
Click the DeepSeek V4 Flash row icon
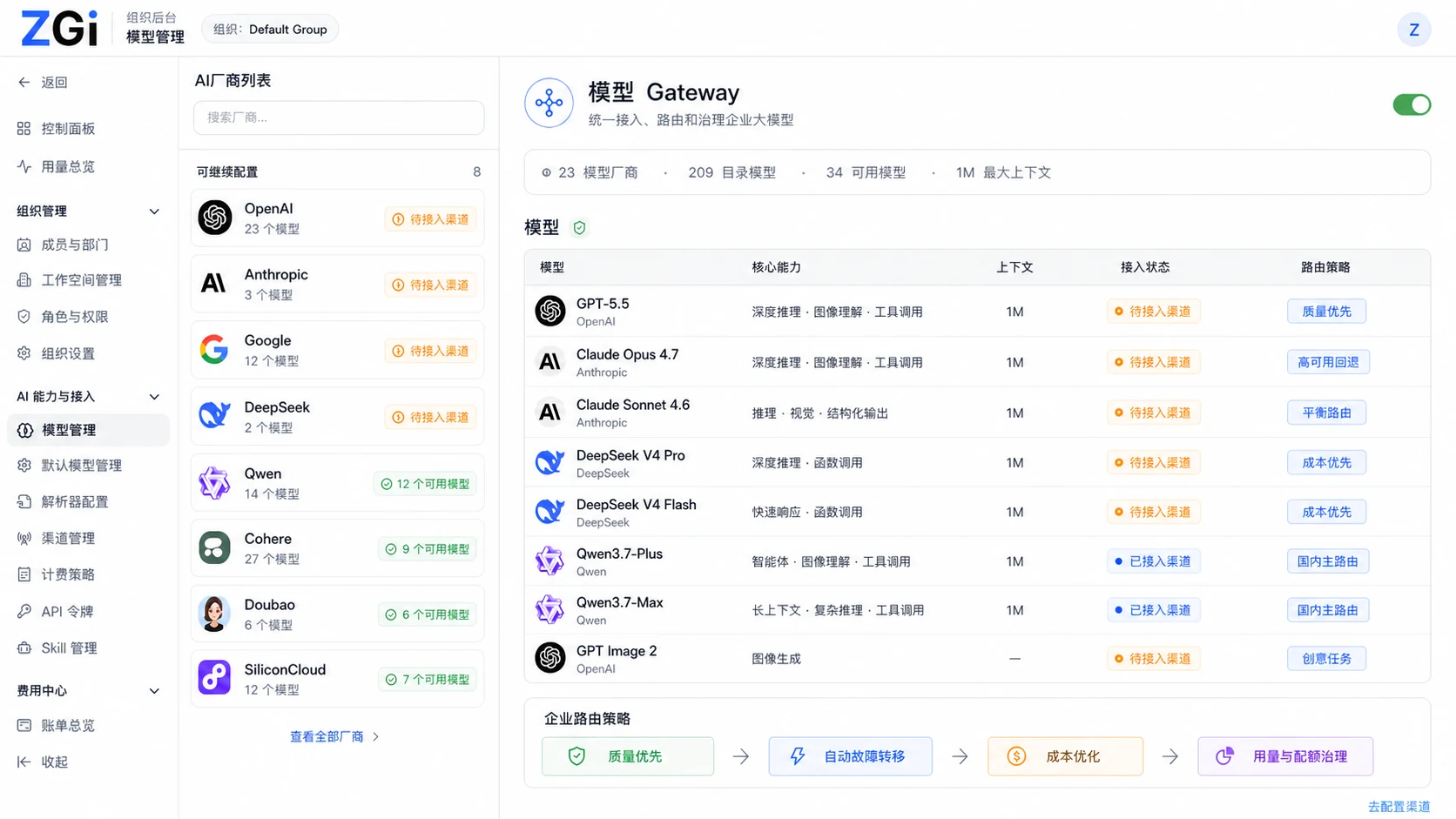550,512
